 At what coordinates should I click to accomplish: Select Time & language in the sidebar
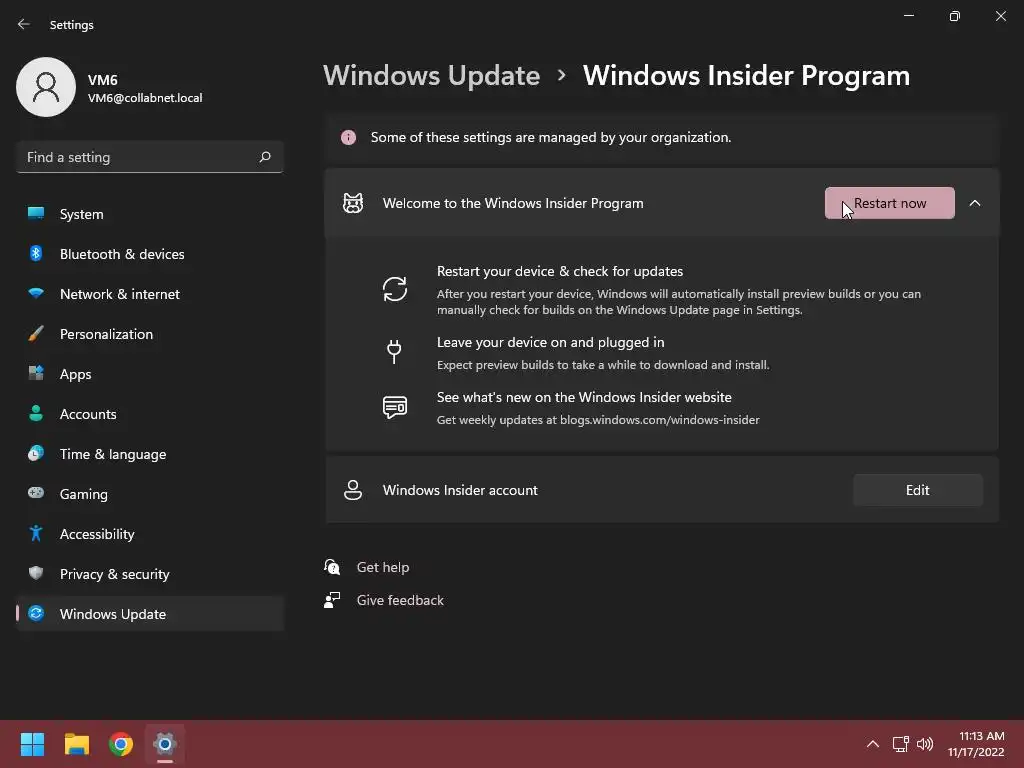(x=150, y=454)
